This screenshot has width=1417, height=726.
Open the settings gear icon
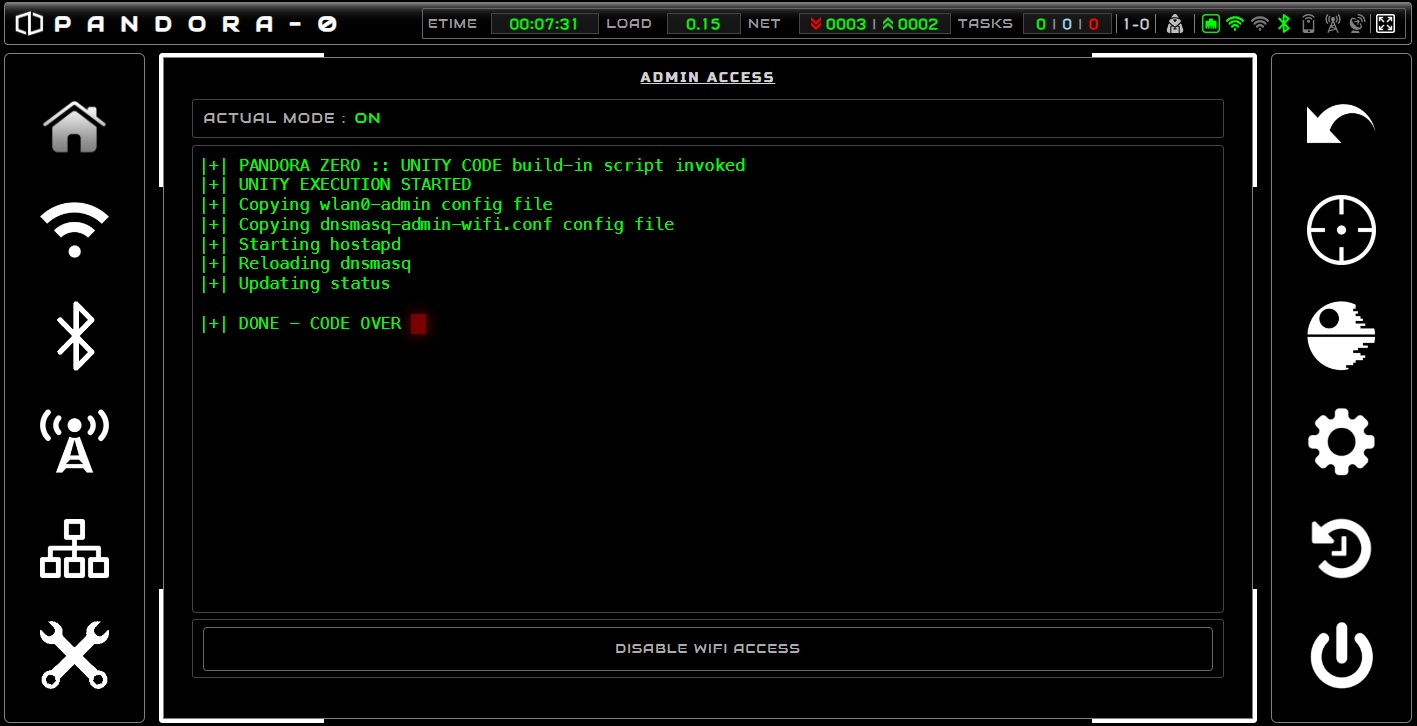click(x=1341, y=441)
